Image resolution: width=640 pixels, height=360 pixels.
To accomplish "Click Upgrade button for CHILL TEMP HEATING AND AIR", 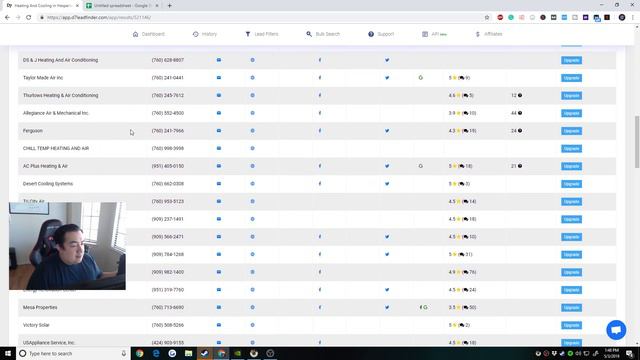I will coord(571,149).
